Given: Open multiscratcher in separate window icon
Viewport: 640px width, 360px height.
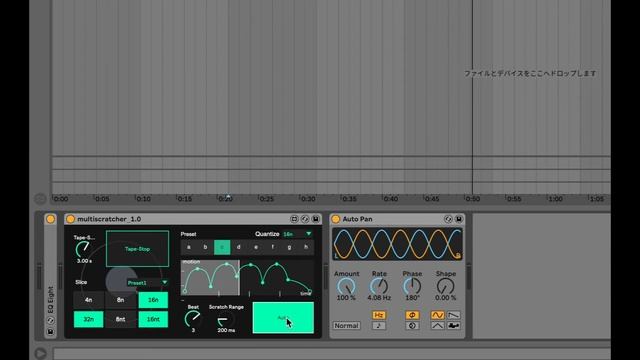Looking at the screenshot, I should pyautogui.click(x=294, y=219).
